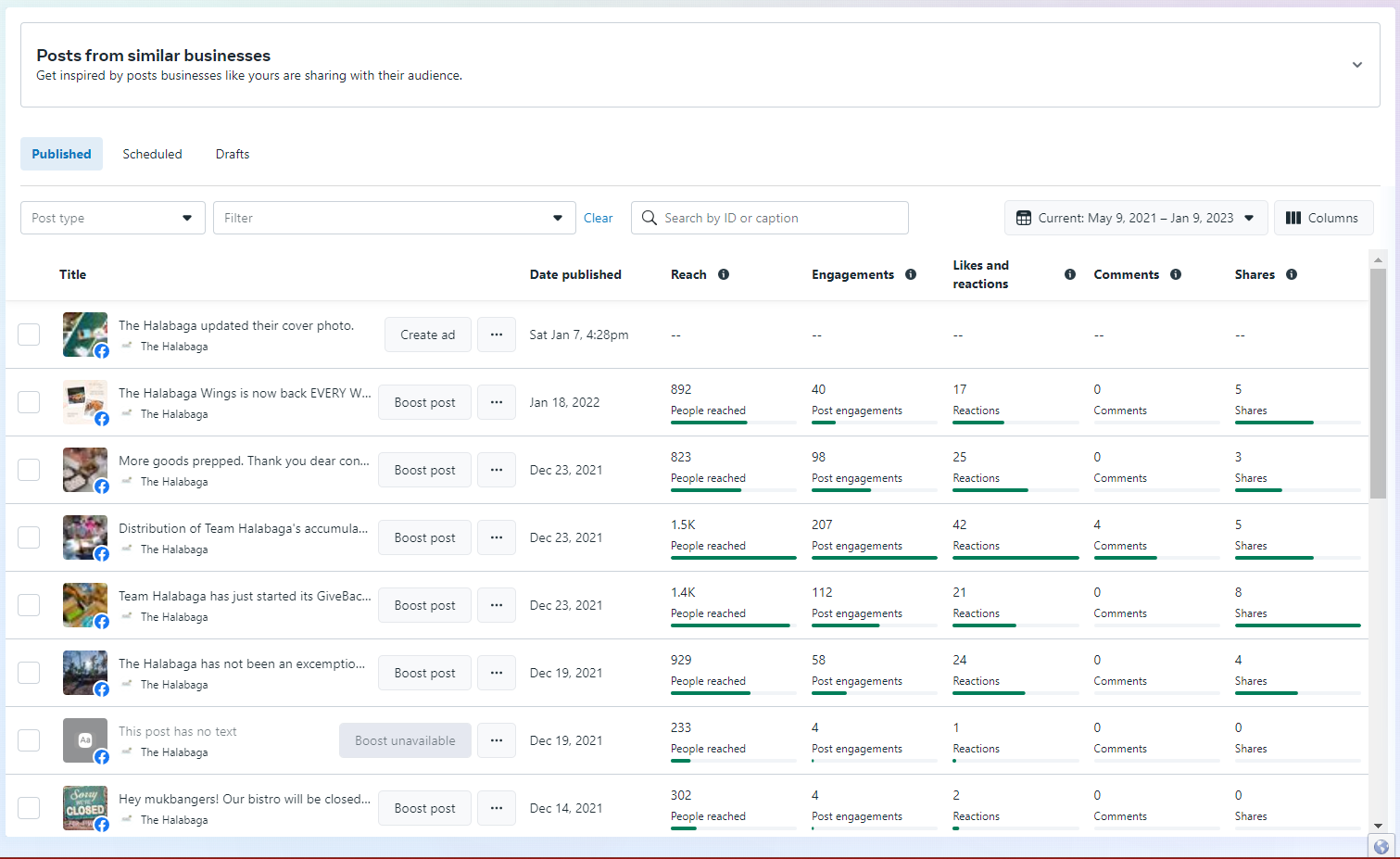Screen dimensions: 1400x859
Task: Click the scrollbar down arrow
Action: coord(1378,825)
